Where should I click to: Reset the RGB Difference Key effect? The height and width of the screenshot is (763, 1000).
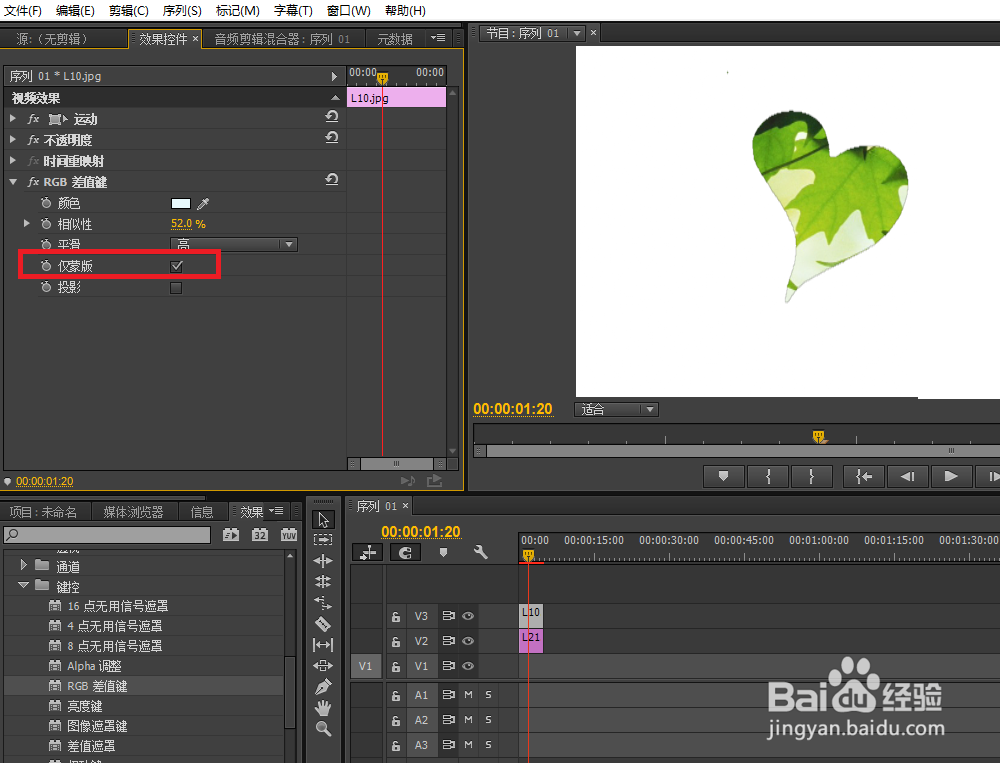click(332, 180)
